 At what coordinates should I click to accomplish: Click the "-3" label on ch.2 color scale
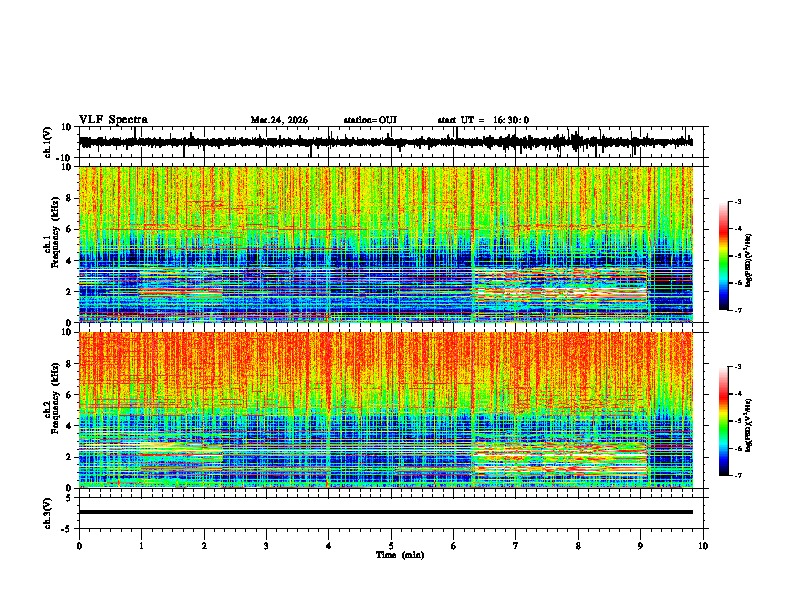(738, 367)
